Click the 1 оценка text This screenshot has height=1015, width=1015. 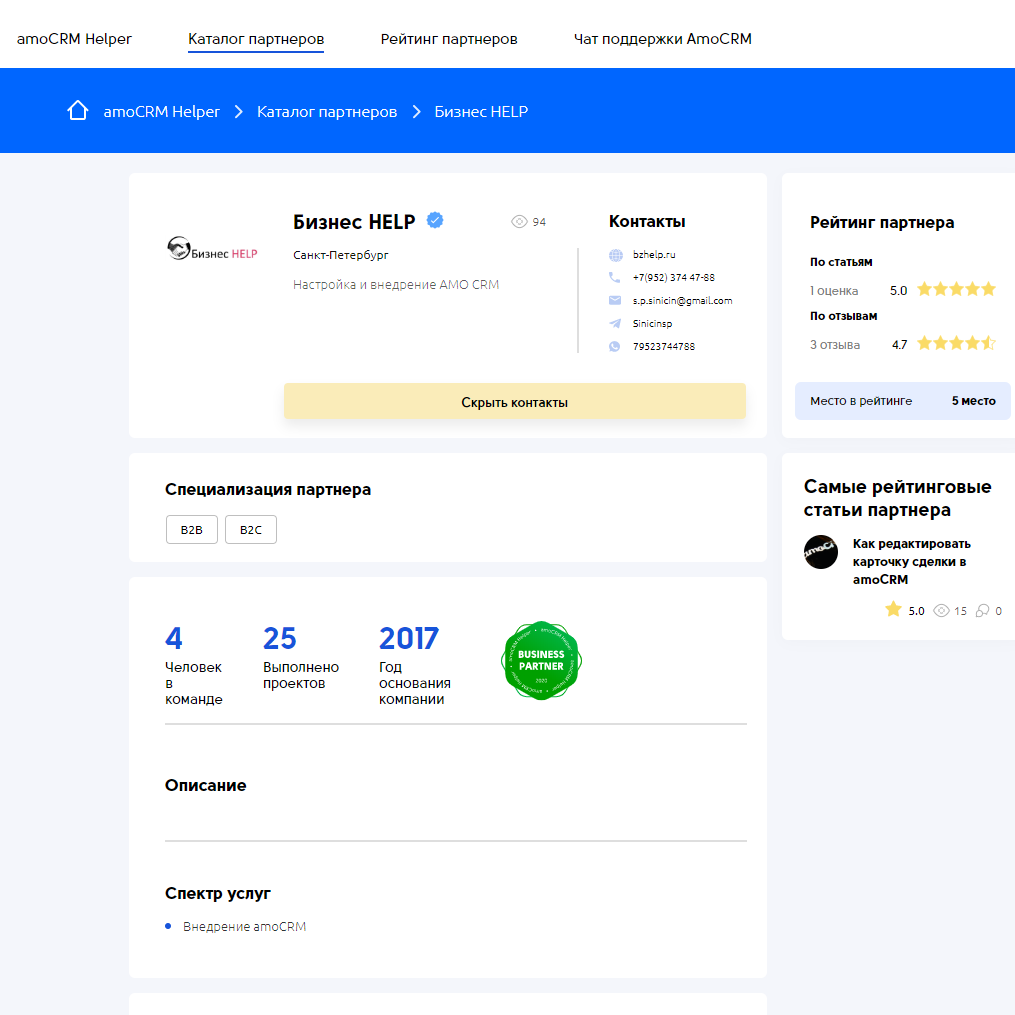coord(834,291)
